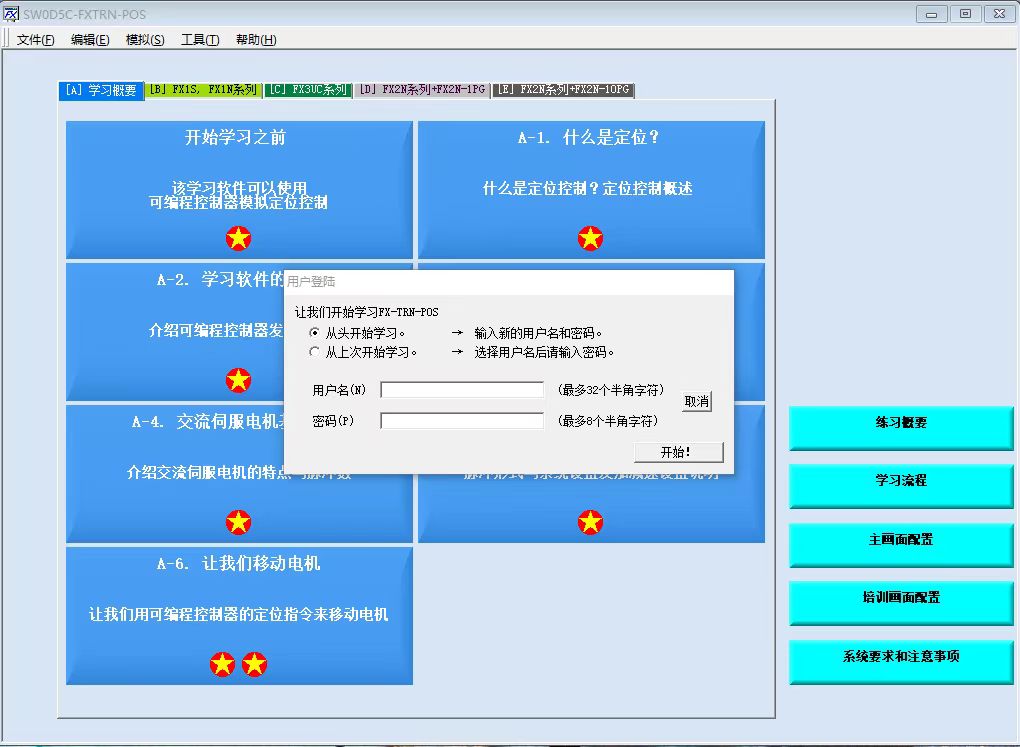Click the 学习流程 cyan button
Image resolution: width=1020 pixels, height=747 pixels.
[900, 481]
